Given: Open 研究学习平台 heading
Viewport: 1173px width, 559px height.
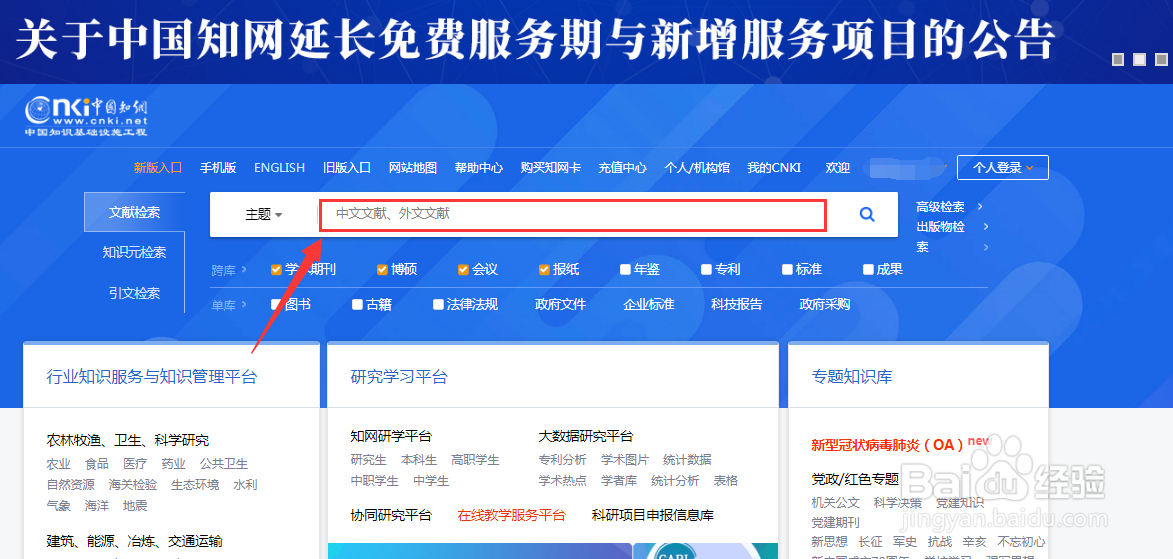Looking at the screenshot, I should [399, 376].
